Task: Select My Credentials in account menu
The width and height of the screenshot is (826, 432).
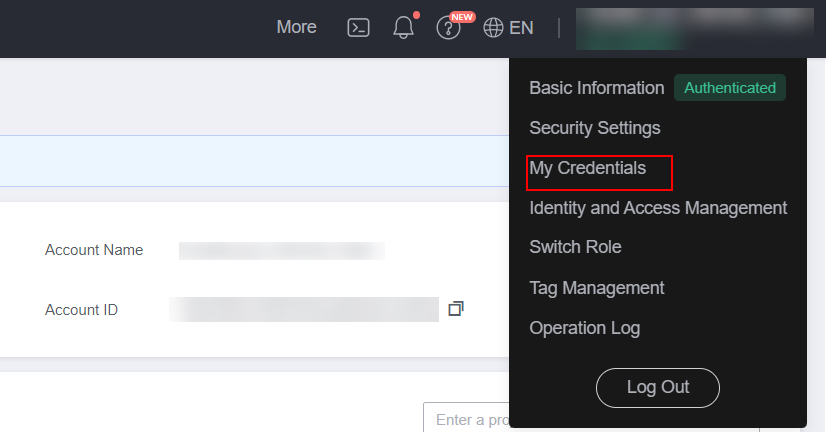Action: 588,168
